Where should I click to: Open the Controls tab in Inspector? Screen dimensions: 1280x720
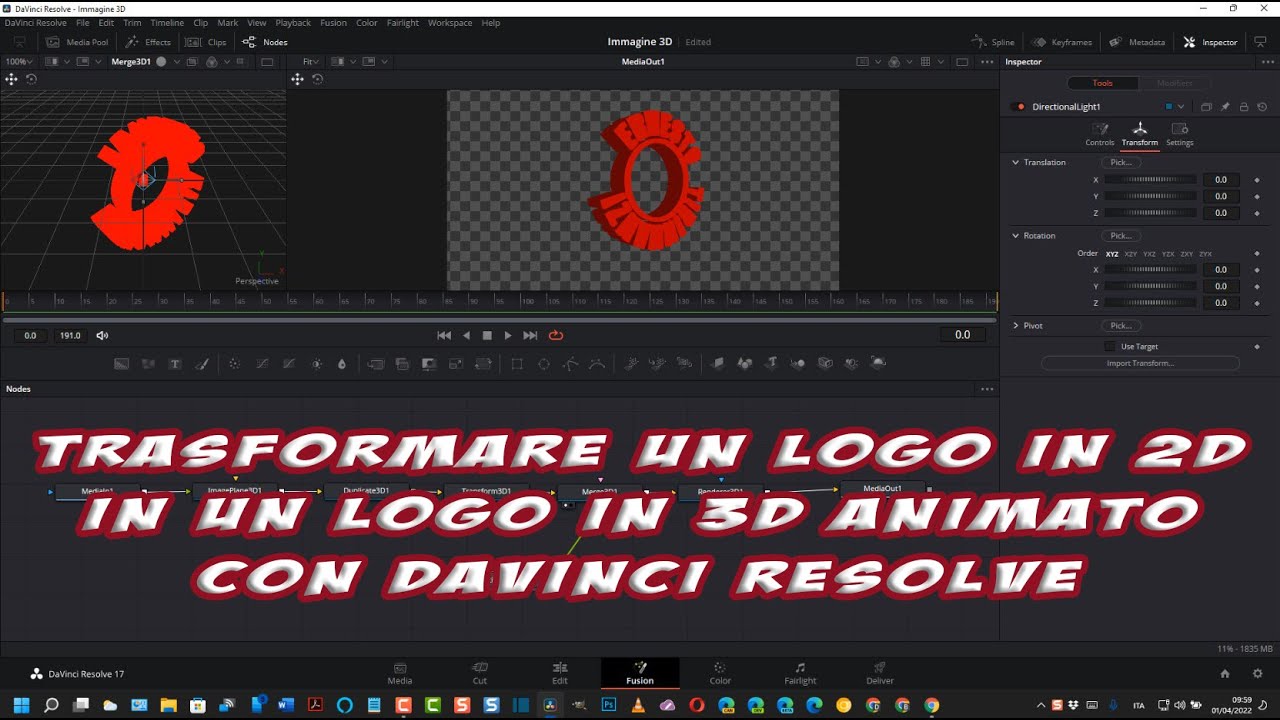[1100, 134]
